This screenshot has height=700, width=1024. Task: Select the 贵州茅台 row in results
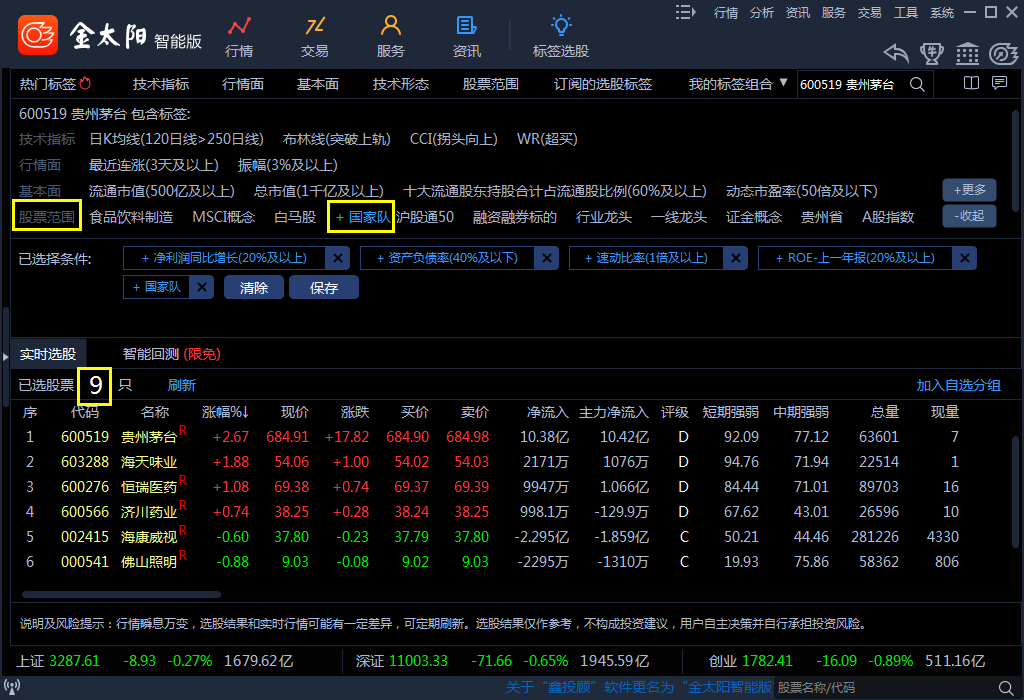(x=511, y=436)
